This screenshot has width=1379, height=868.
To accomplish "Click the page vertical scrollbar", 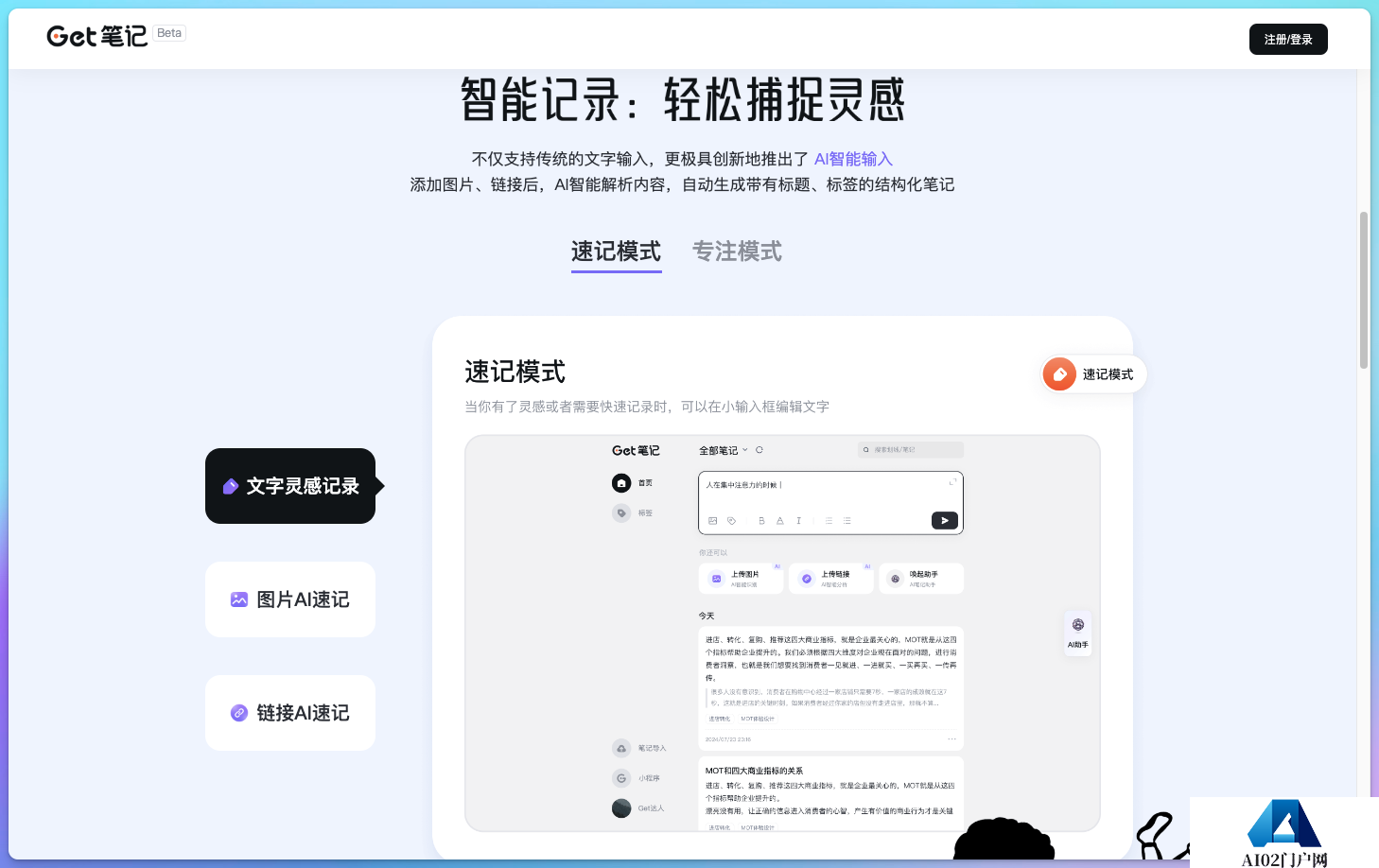I will click(1364, 290).
